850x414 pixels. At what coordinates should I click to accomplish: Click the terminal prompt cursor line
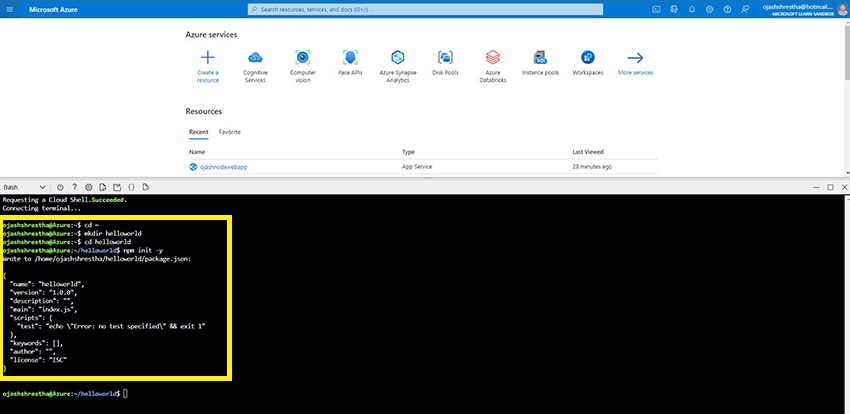65,394
